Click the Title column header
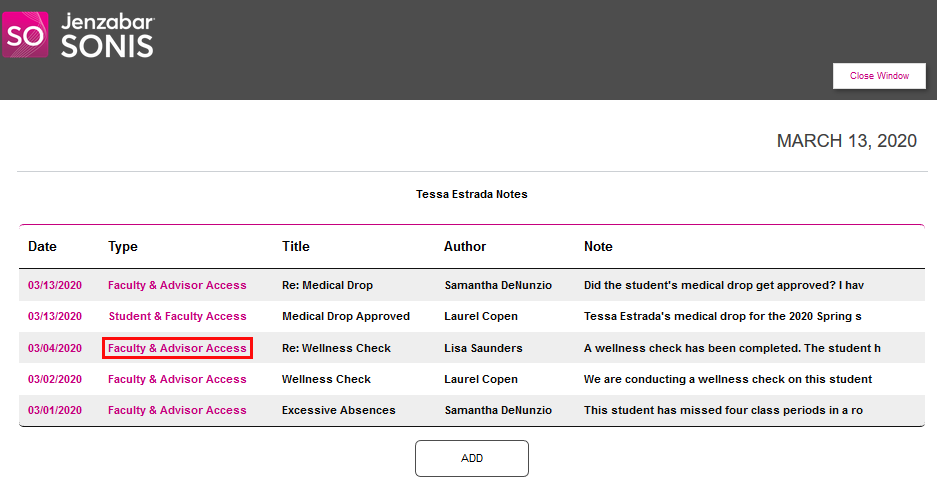This screenshot has height=491, width=937. pos(296,247)
